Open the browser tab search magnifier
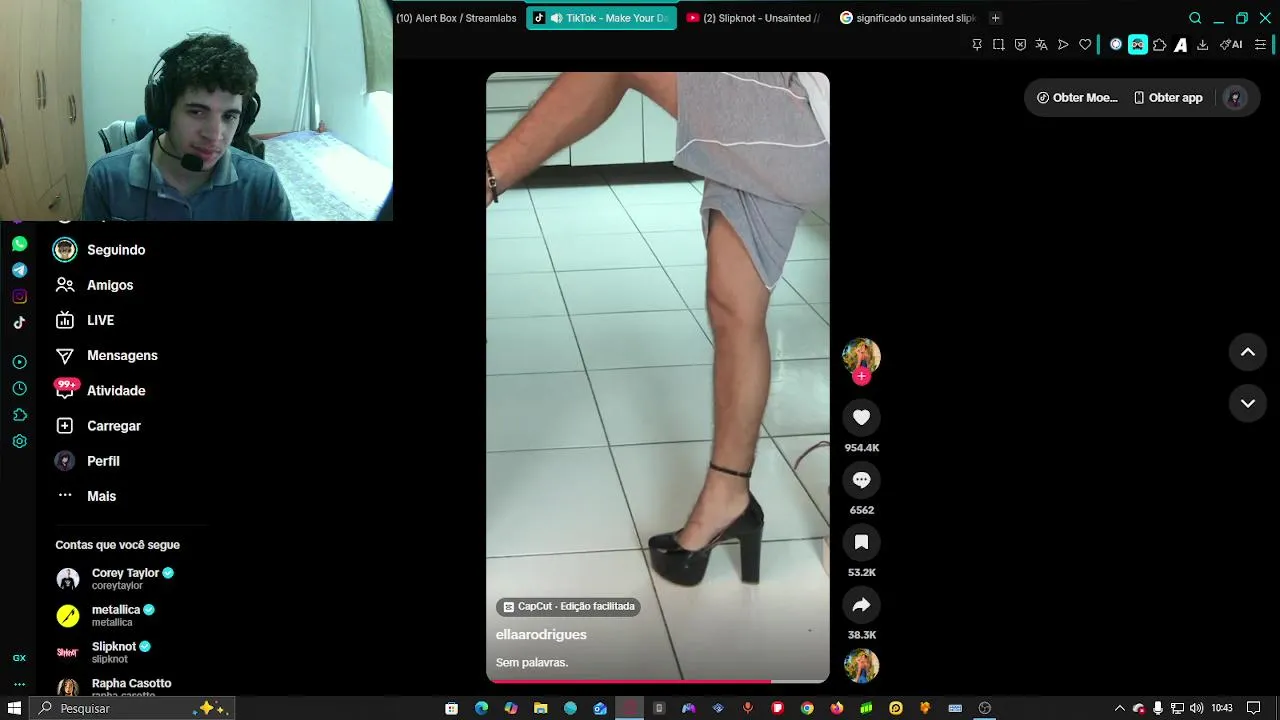 (1195, 18)
